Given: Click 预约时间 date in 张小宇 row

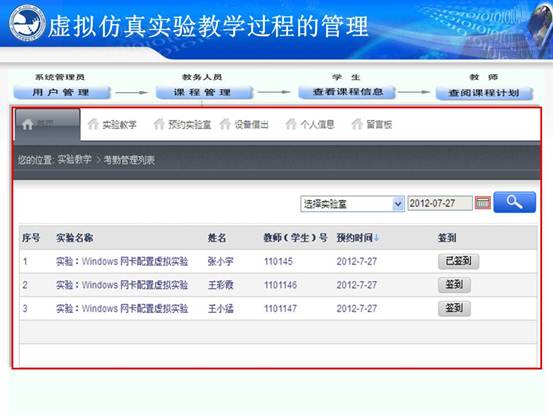Looking at the screenshot, I should 357,261.
